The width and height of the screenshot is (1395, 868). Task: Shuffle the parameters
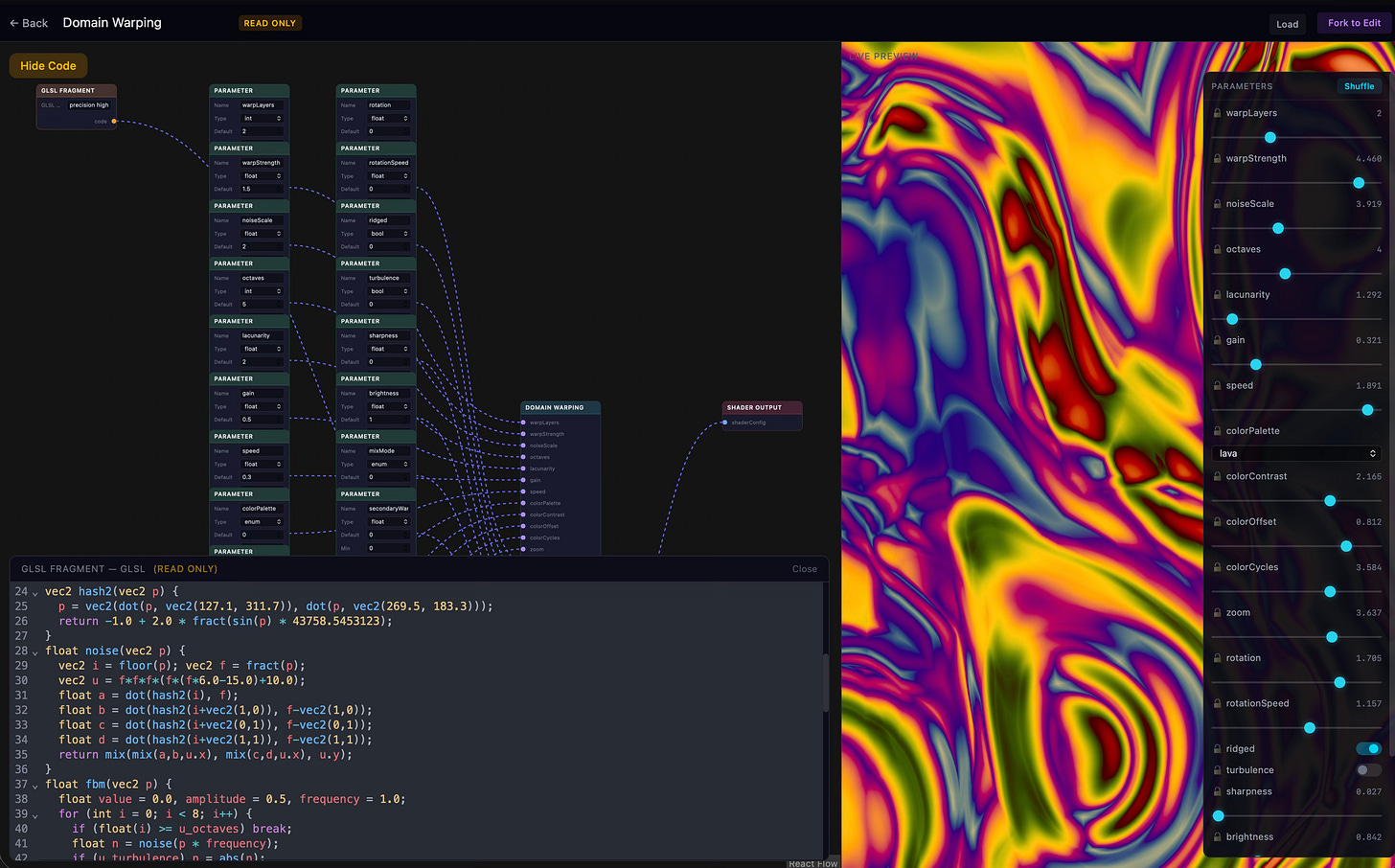coord(1359,86)
